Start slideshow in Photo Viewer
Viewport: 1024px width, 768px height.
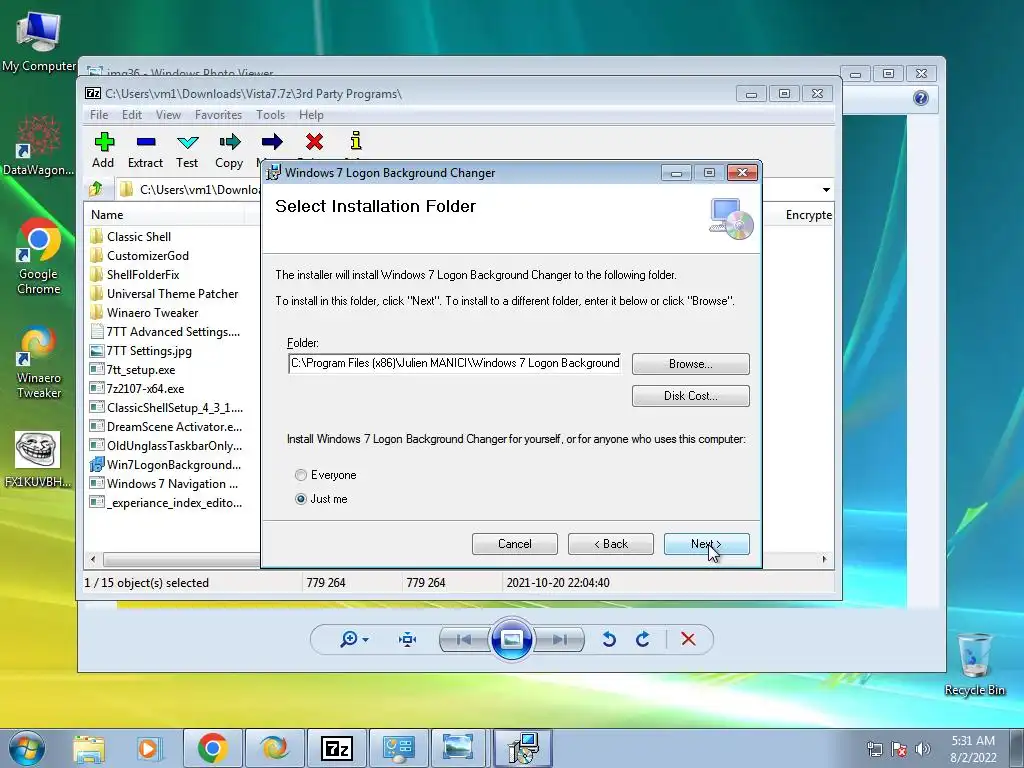pos(511,639)
